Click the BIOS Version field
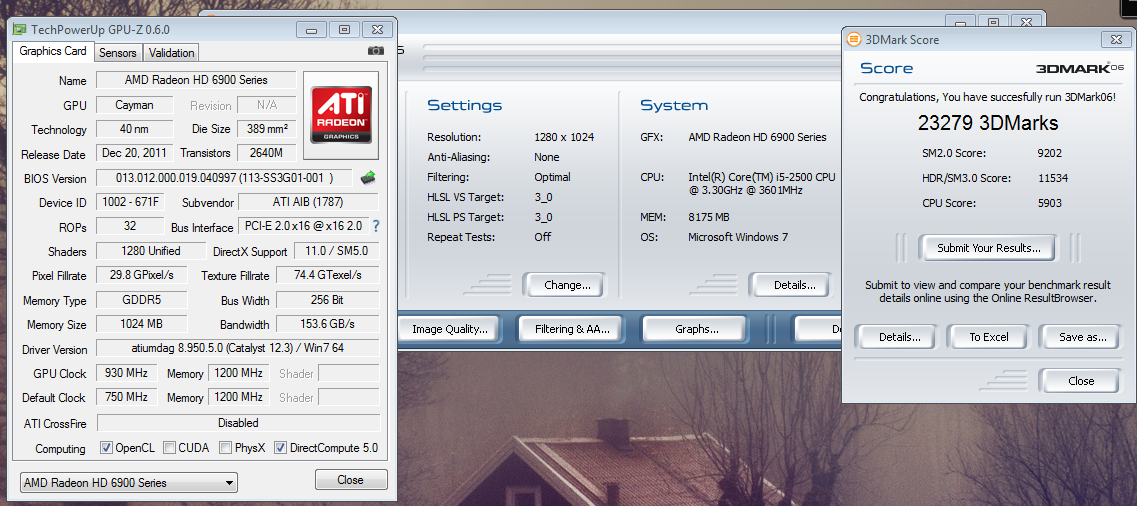 click(x=225, y=178)
